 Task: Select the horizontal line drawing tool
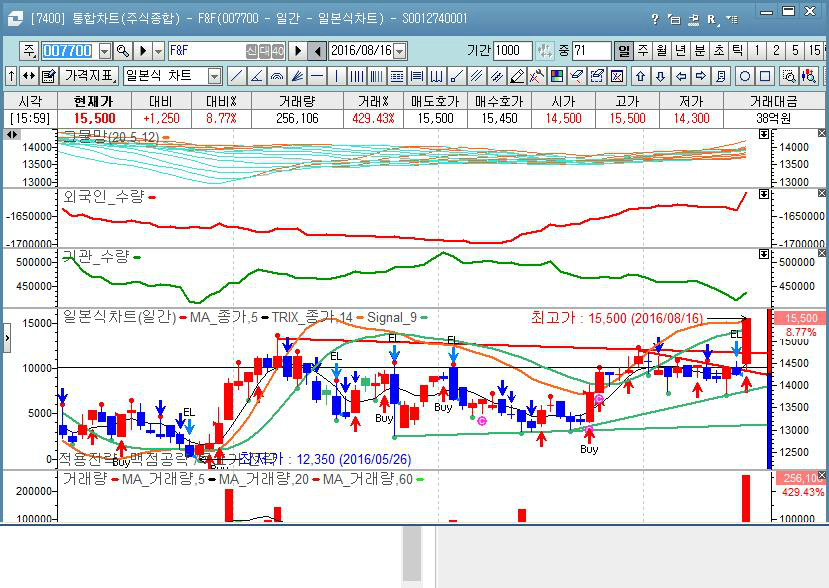tap(316, 76)
